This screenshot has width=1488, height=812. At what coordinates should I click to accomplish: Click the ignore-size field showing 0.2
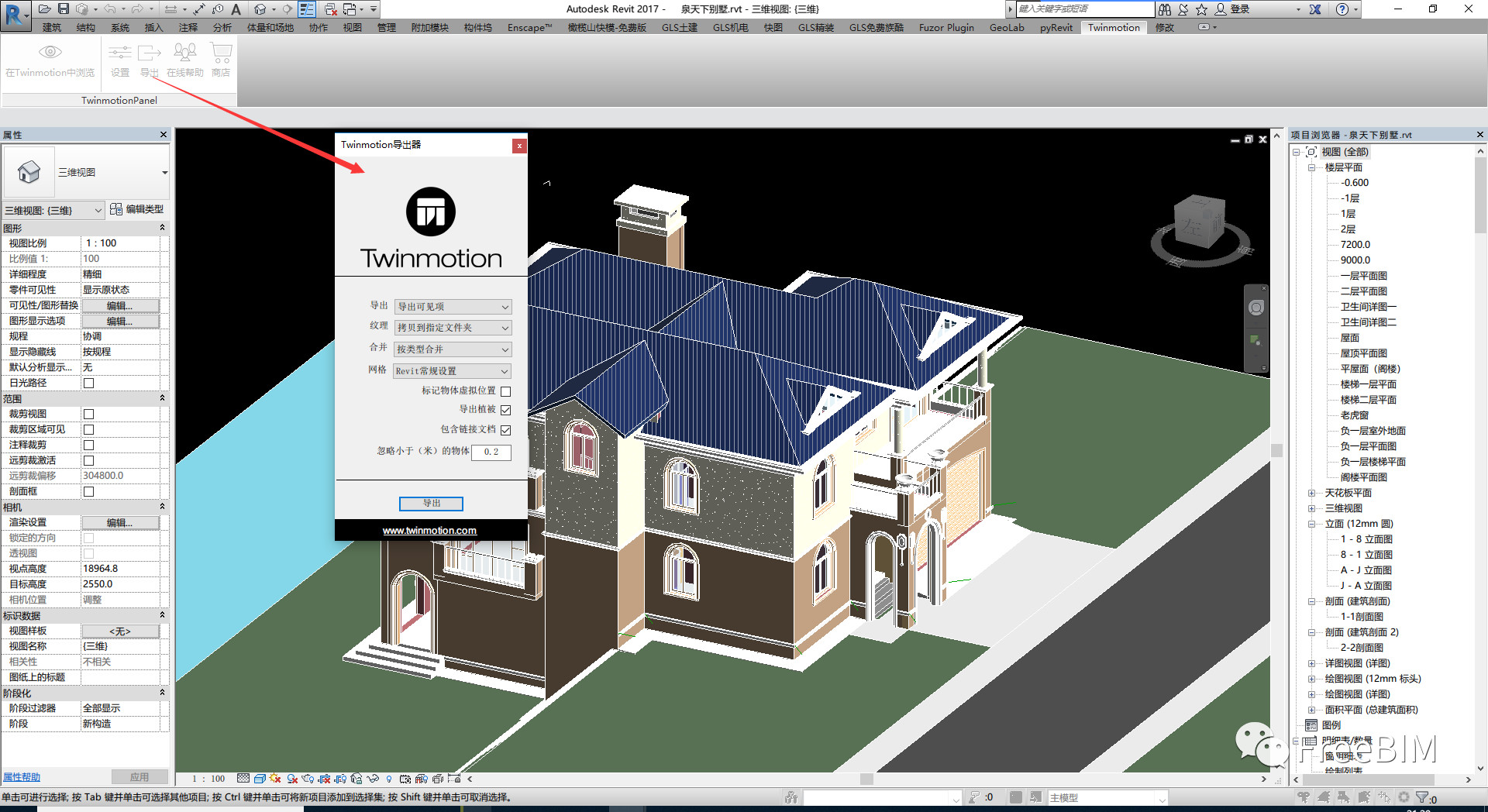pyautogui.click(x=491, y=452)
